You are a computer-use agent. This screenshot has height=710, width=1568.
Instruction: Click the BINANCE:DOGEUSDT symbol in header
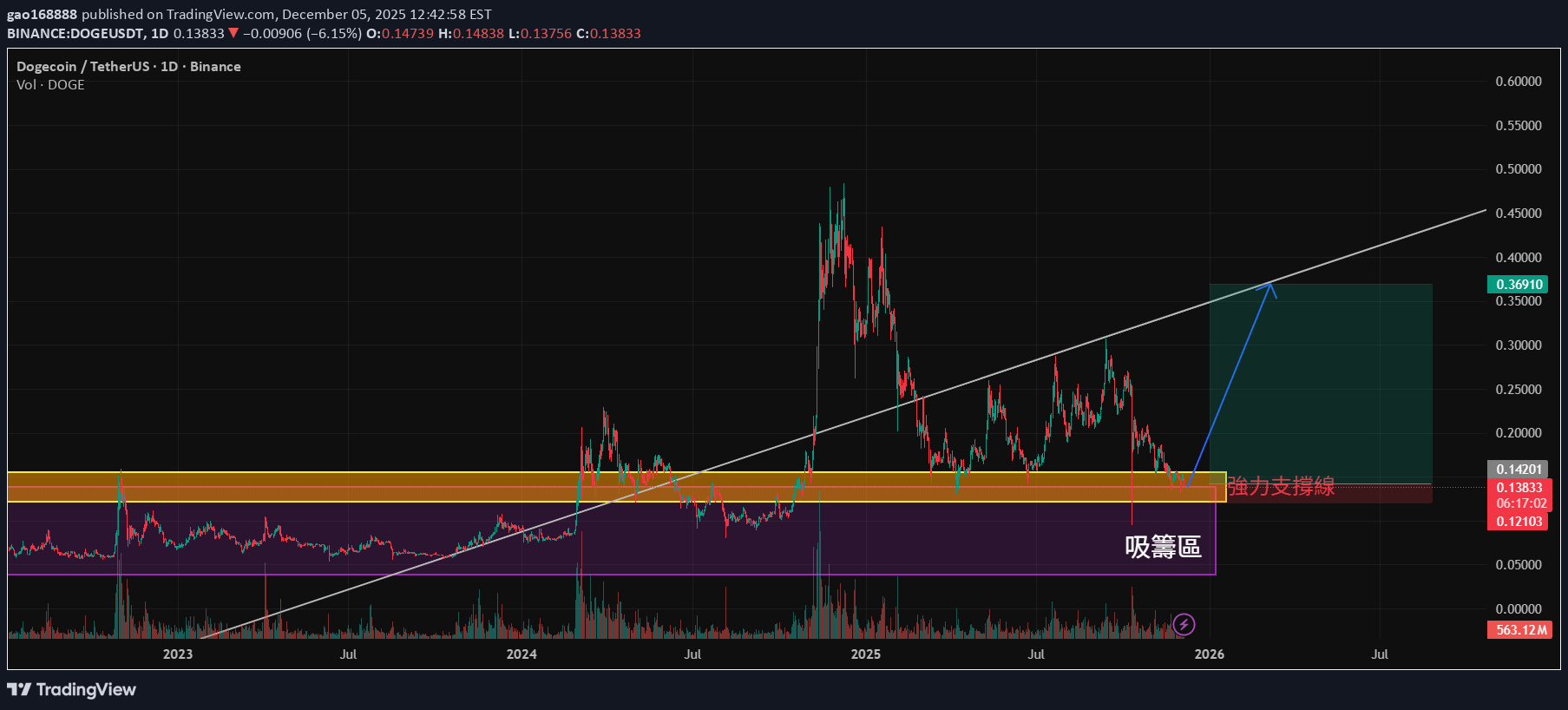pos(75,34)
